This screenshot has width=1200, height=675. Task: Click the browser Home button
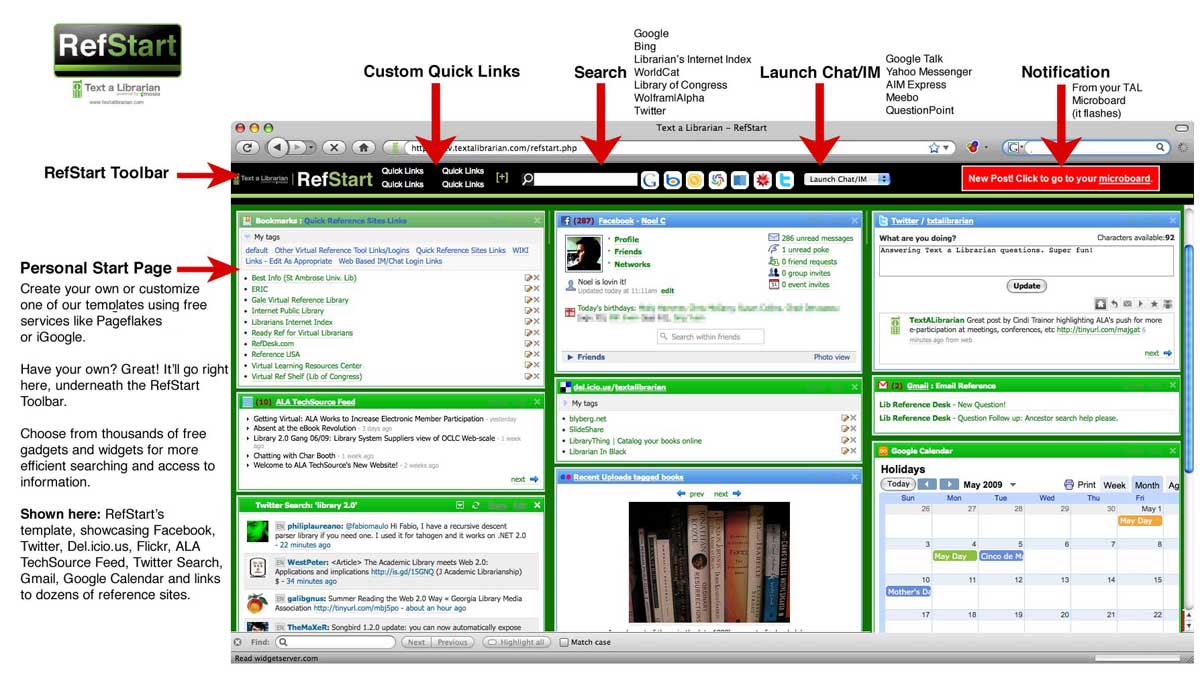pos(365,147)
